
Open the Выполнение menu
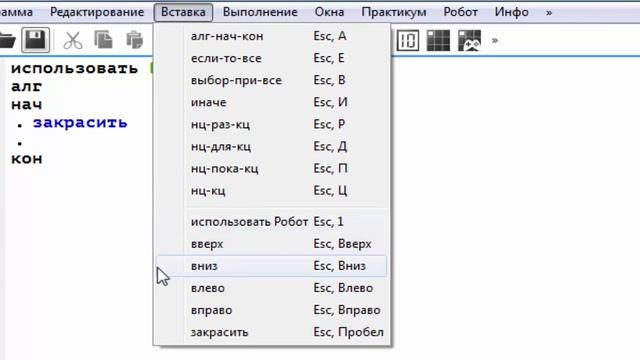(x=260, y=12)
